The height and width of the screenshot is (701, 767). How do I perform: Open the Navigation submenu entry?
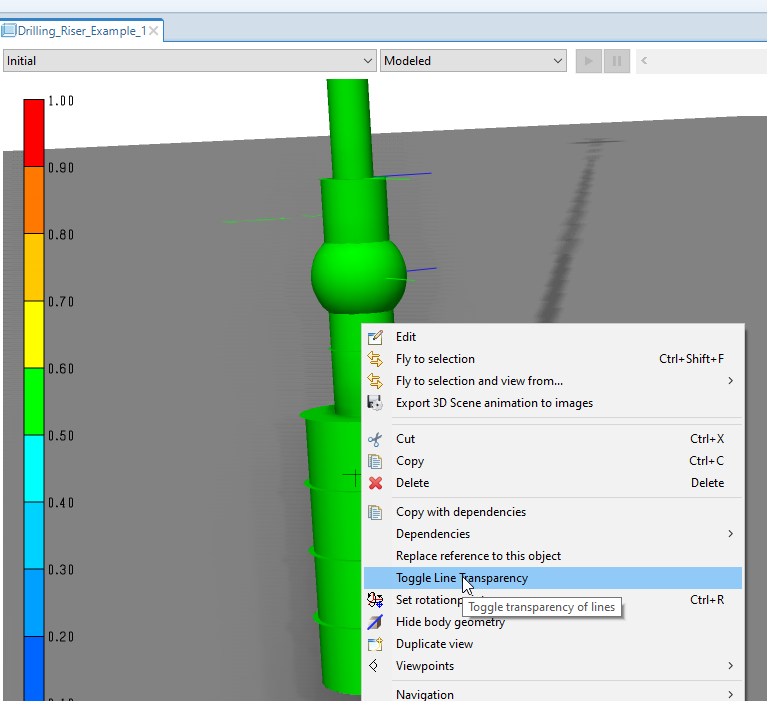coord(424,694)
